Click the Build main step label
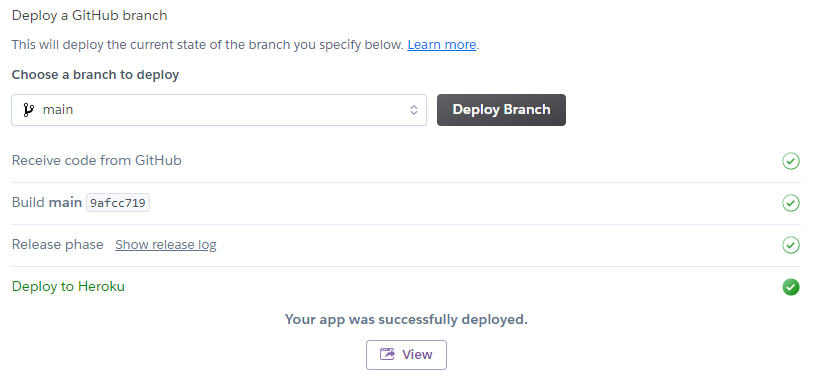 (47, 203)
